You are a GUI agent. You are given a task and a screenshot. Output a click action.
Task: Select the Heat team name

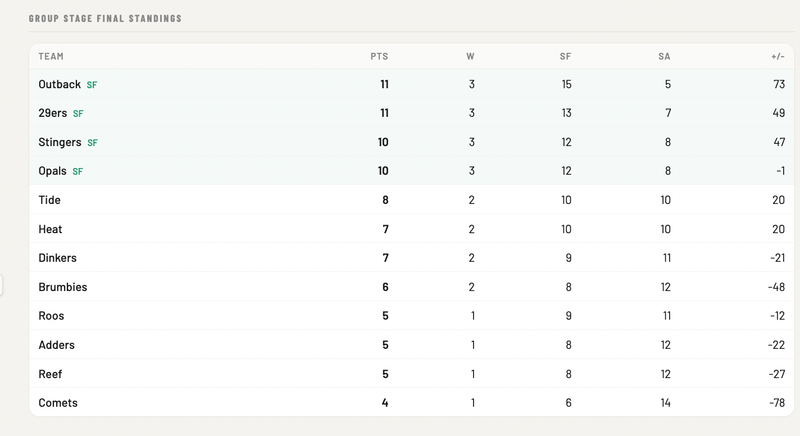pos(50,229)
